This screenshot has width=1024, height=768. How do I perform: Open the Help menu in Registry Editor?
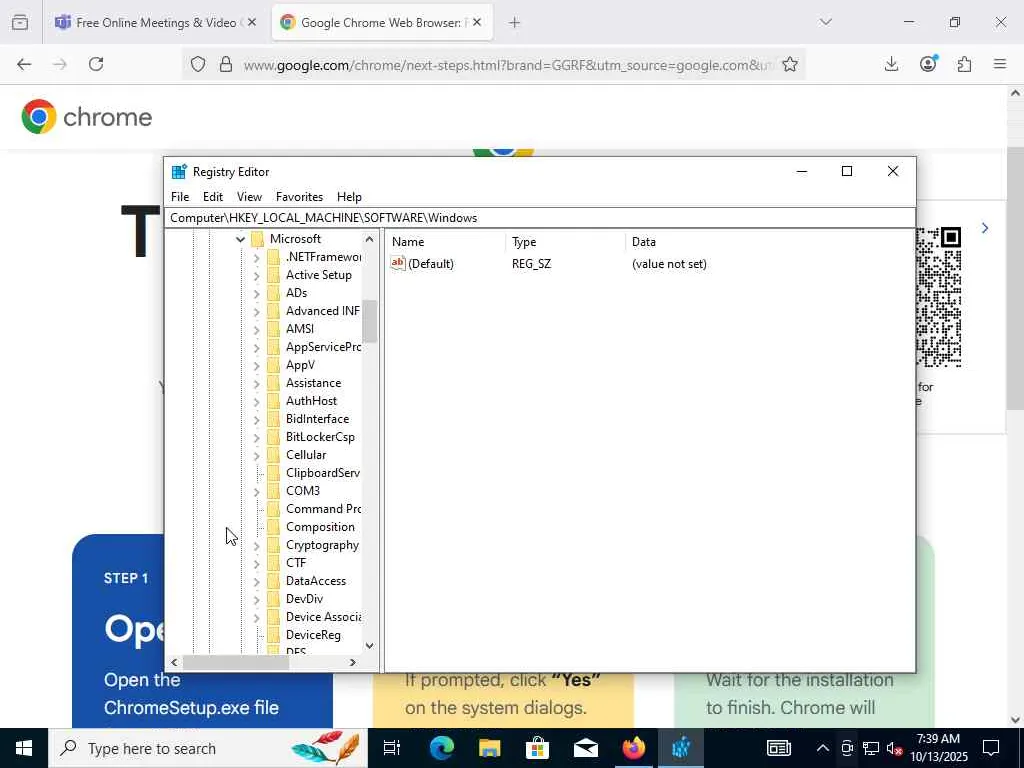[349, 197]
